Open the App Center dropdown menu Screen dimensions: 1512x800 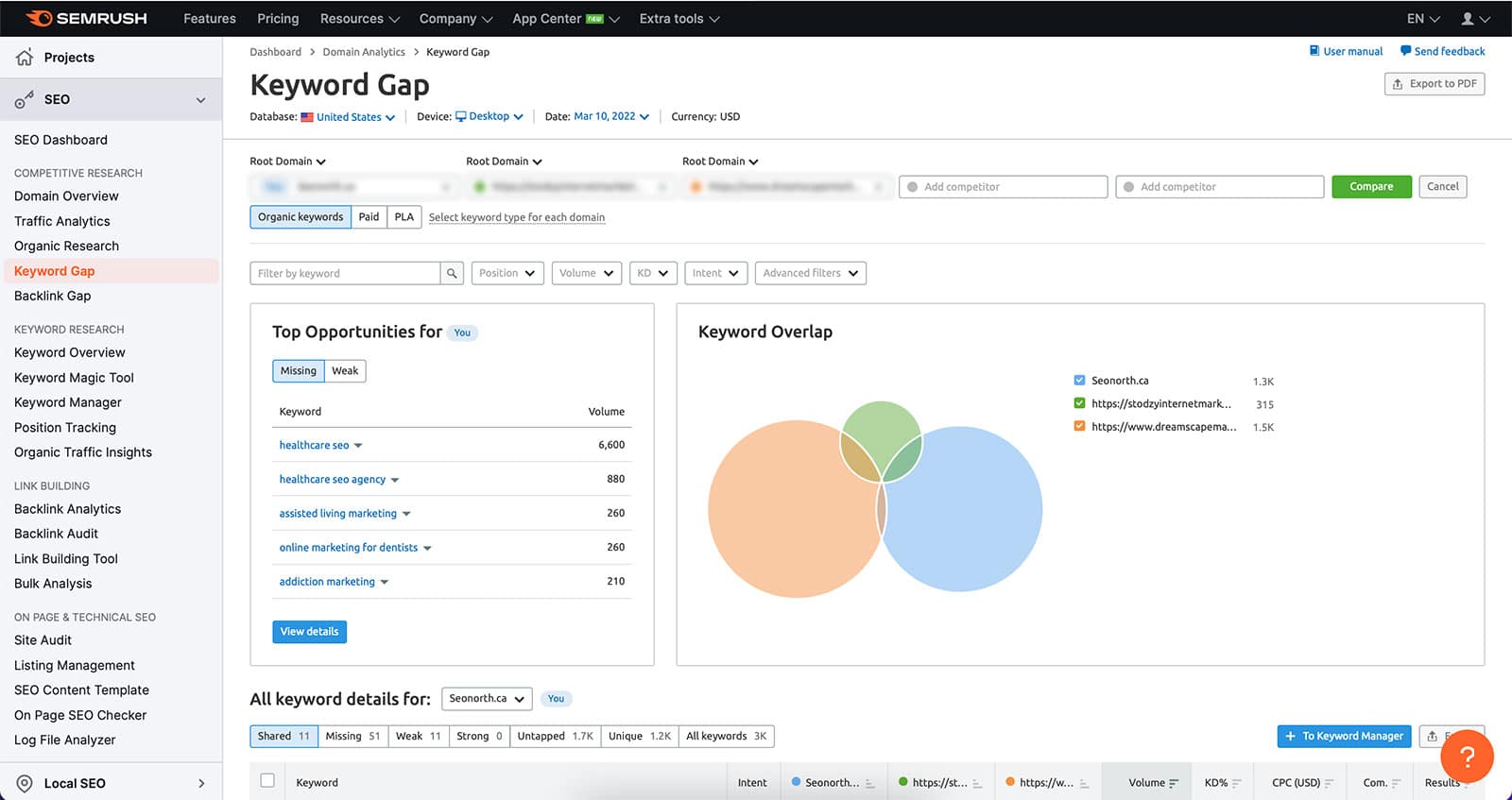point(565,18)
